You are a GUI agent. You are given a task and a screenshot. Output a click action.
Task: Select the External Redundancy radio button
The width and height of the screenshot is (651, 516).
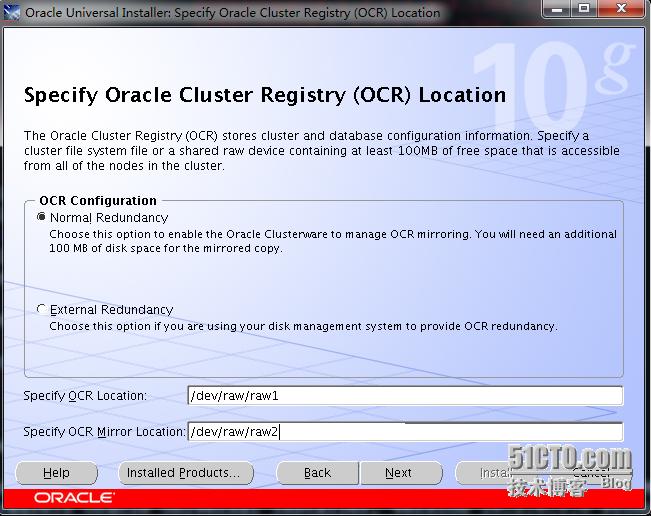pos(41,309)
